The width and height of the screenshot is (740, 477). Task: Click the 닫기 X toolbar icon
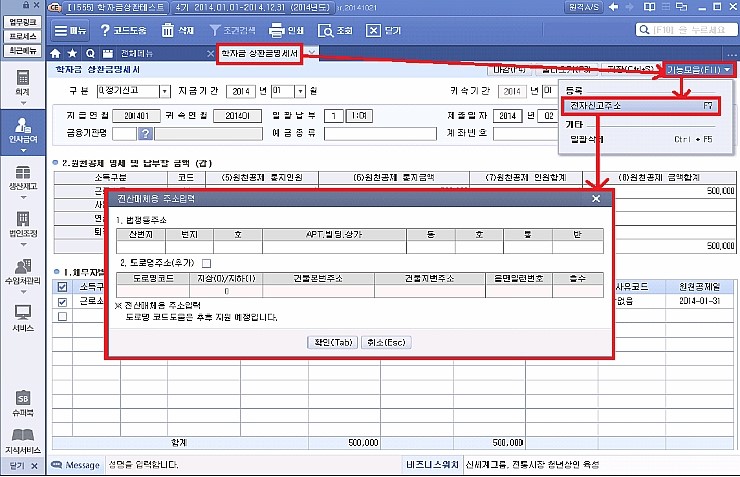point(373,30)
